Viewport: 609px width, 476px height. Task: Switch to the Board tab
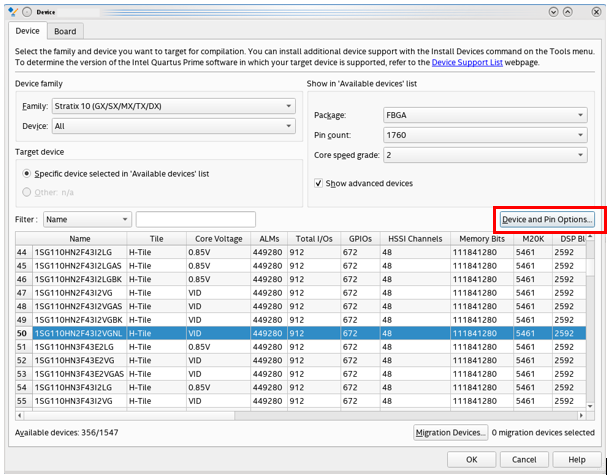[x=66, y=32]
